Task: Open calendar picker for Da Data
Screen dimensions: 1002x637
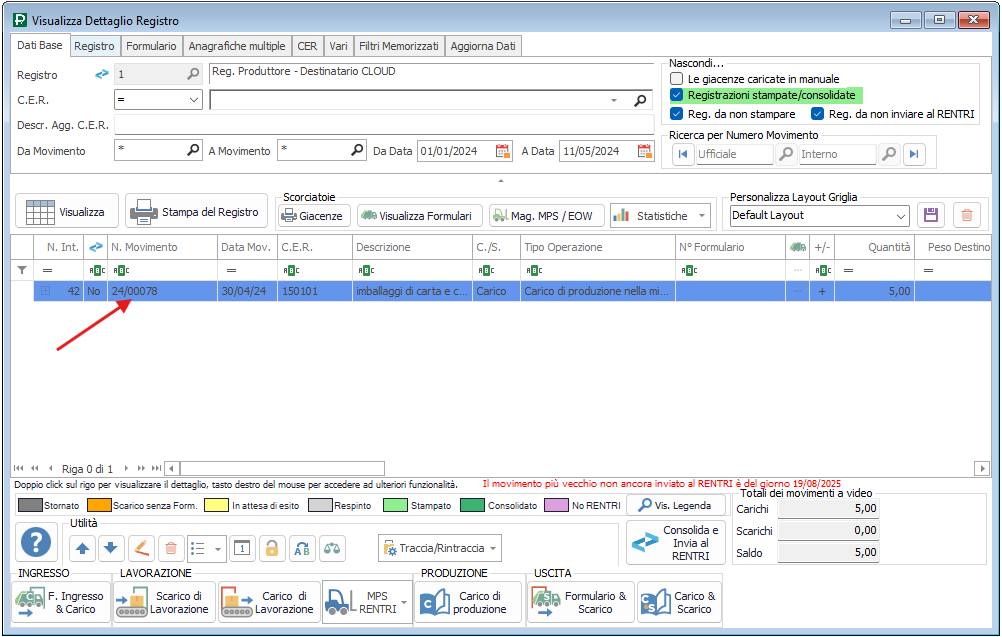Action: pyautogui.click(x=503, y=151)
